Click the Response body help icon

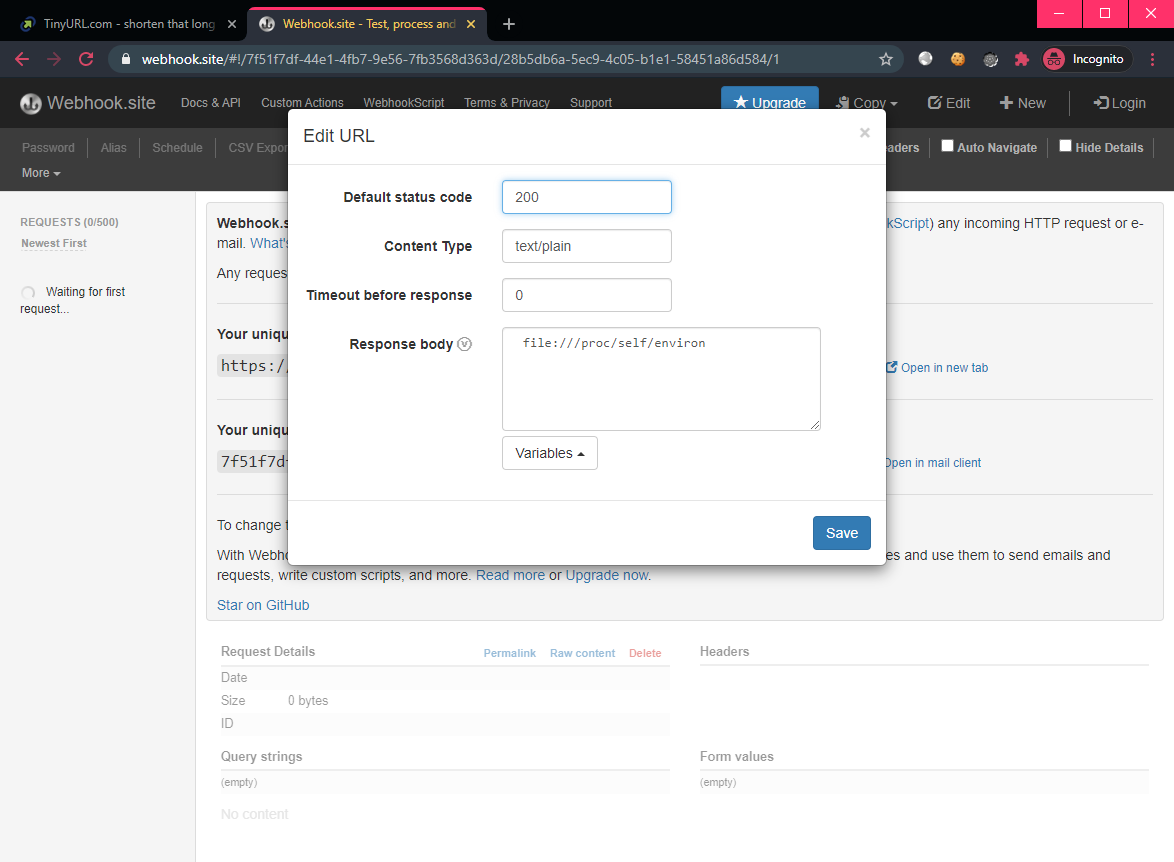(464, 344)
